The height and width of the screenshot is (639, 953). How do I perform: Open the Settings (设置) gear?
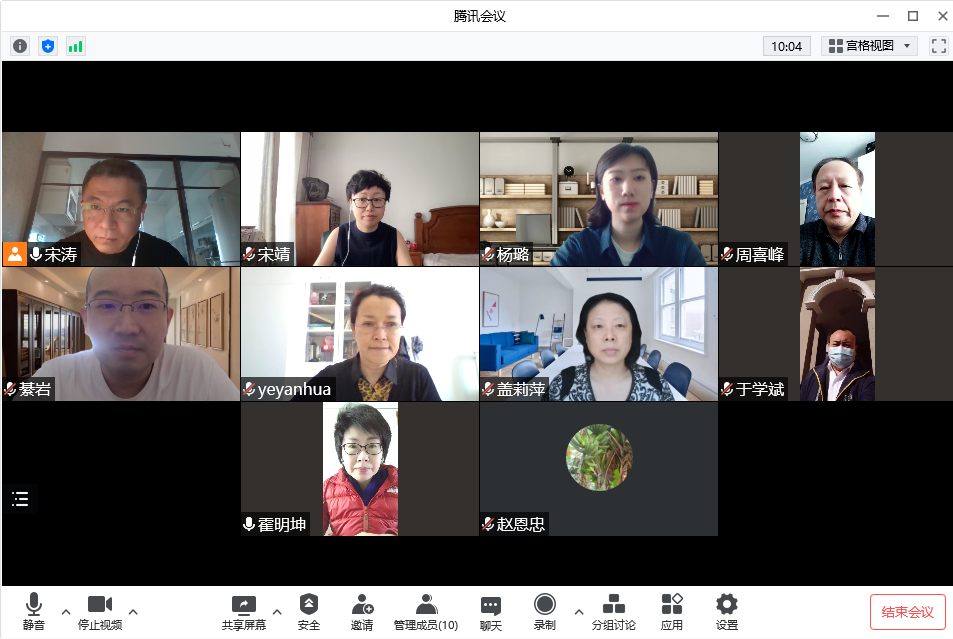[727, 611]
